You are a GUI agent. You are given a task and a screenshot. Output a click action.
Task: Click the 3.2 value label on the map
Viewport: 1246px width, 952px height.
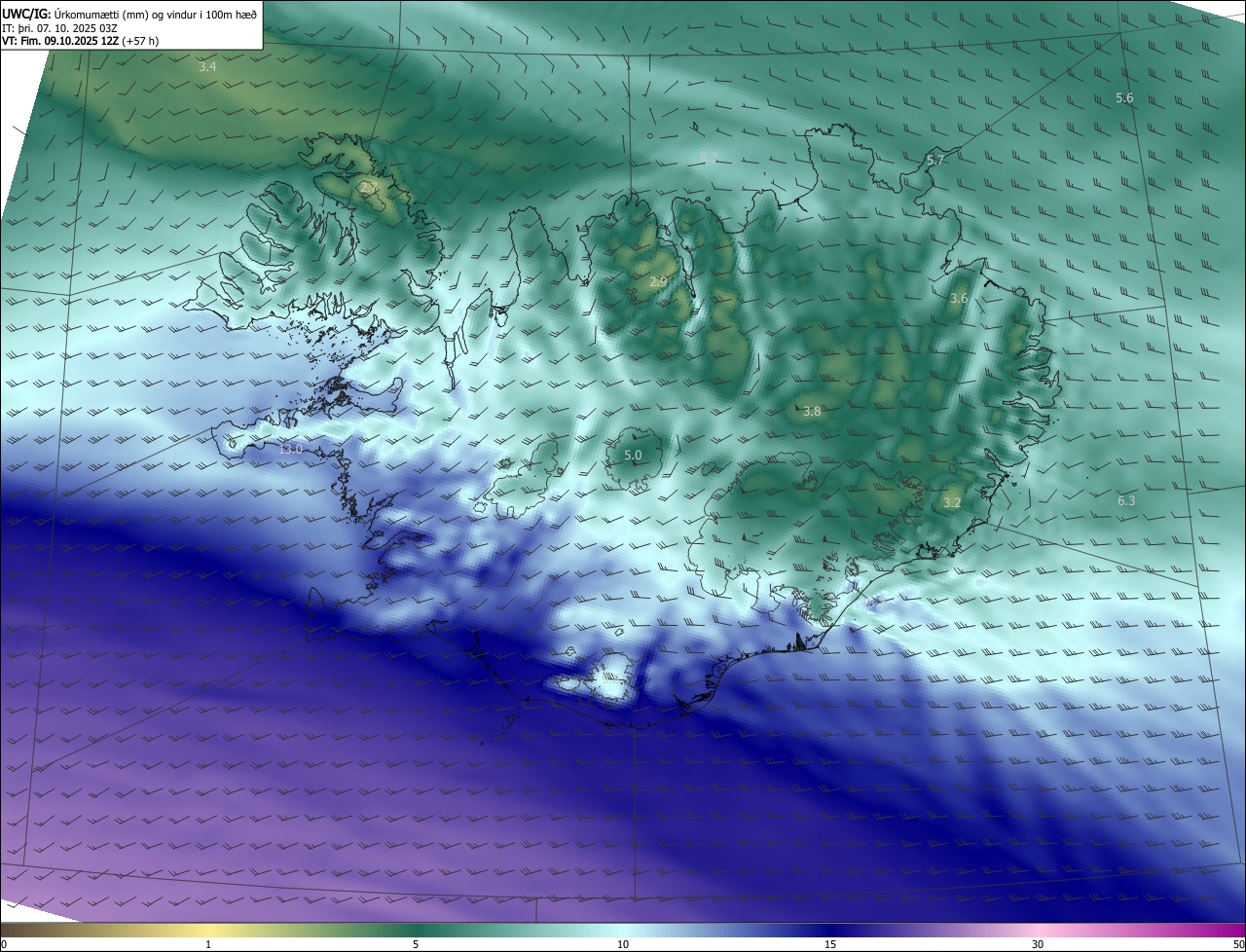(x=952, y=503)
